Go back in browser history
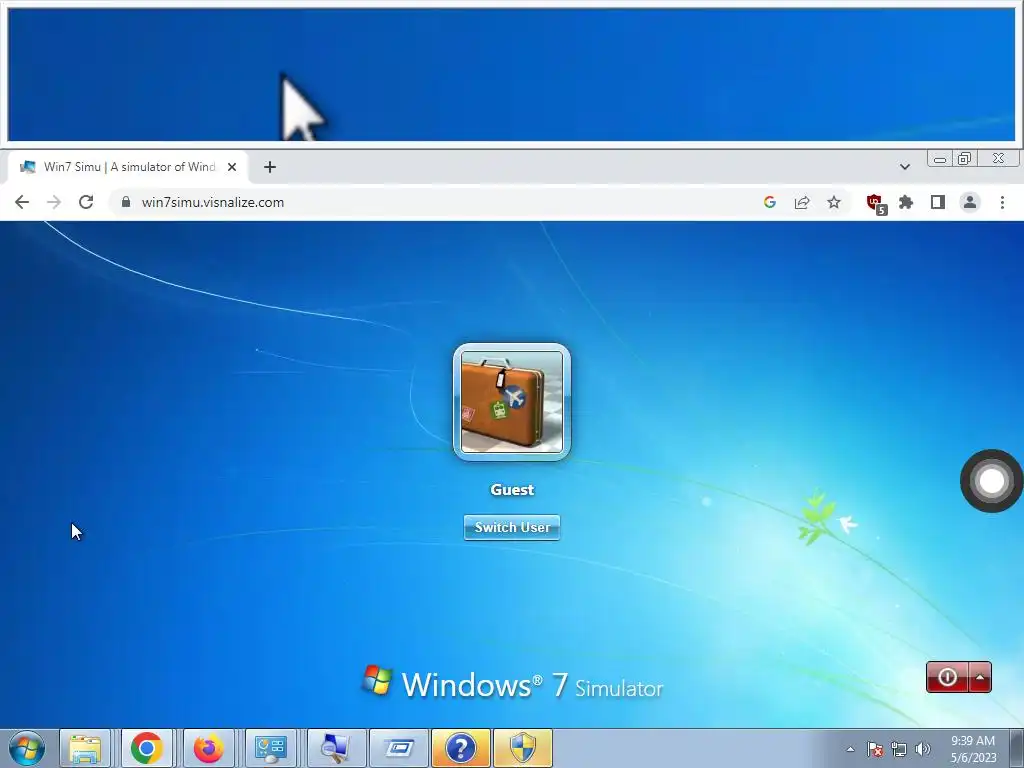This screenshot has height=768, width=1024. (22, 202)
